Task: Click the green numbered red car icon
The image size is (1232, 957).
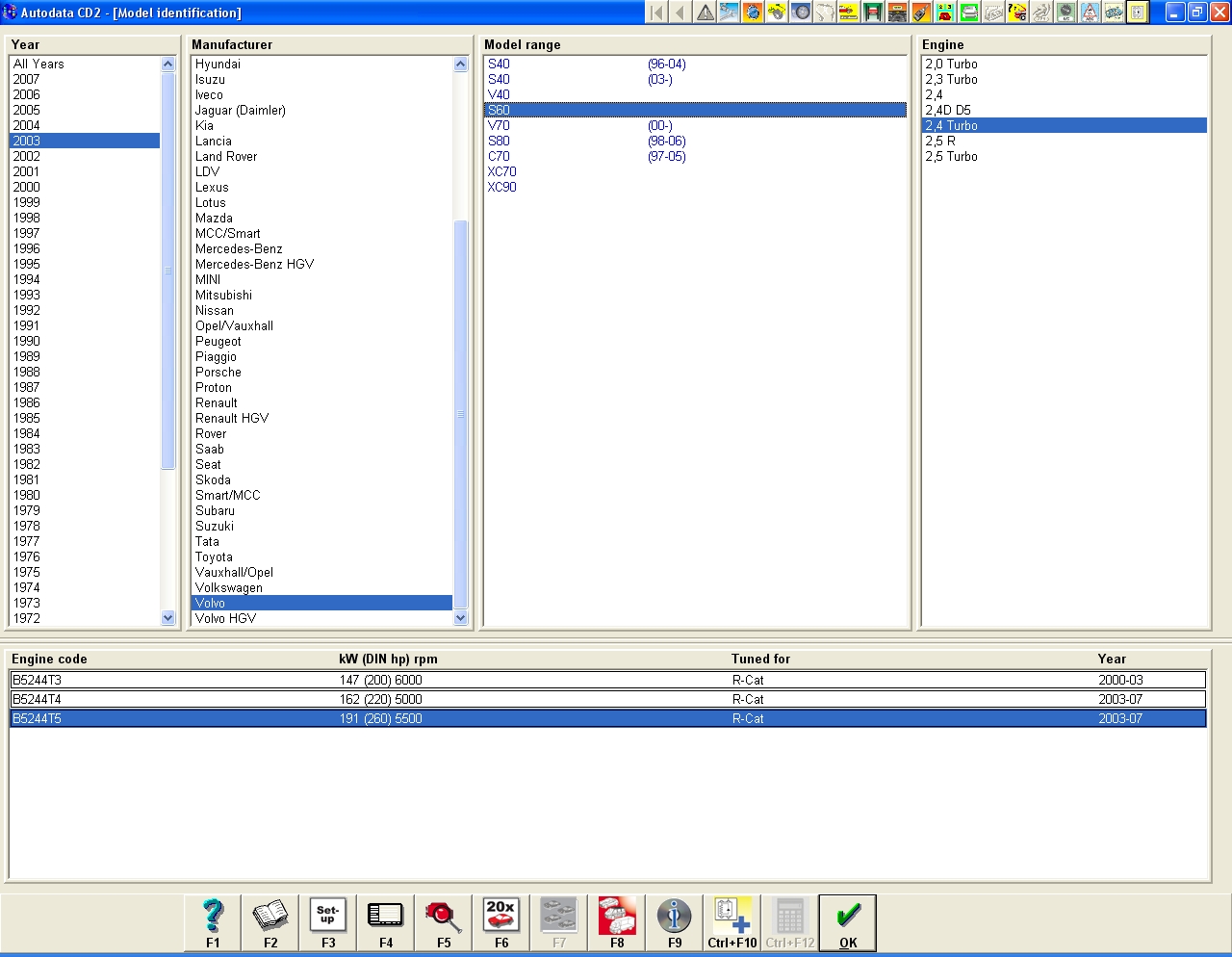Action: [945, 12]
